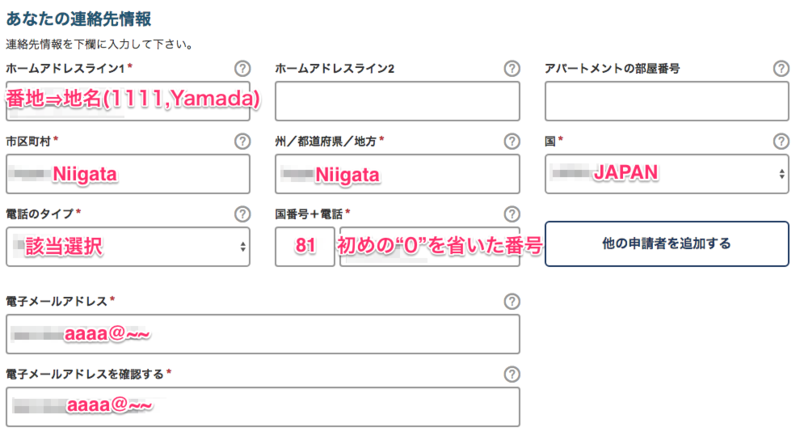
Task: Open the 国 country dropdown
Action: 667,174
